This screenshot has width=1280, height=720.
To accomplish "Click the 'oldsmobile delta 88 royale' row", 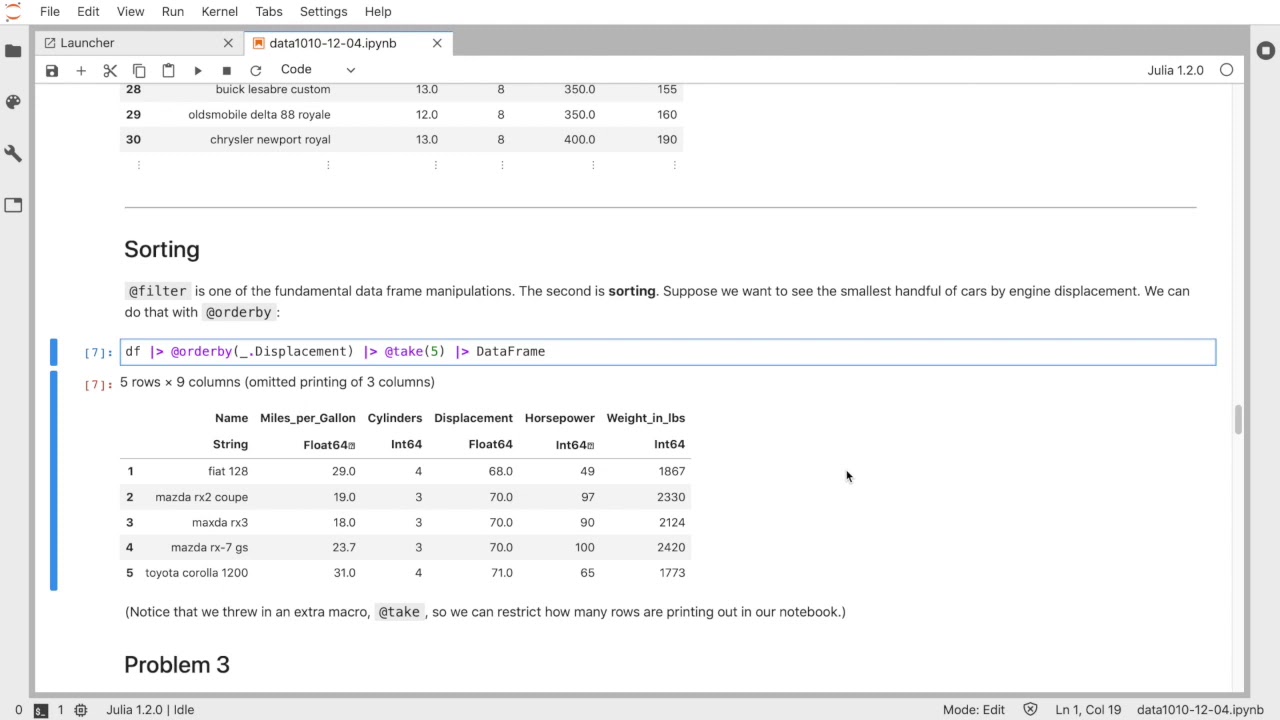I will pos(401,115).
